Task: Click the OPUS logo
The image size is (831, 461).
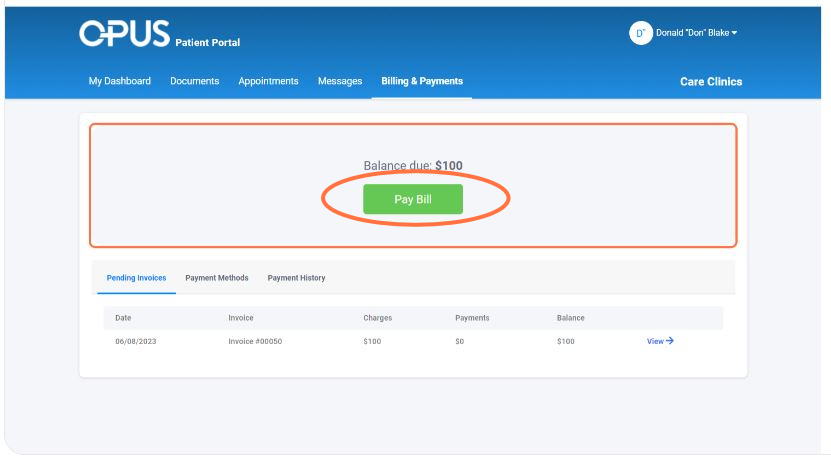Action: click(125, 33)
